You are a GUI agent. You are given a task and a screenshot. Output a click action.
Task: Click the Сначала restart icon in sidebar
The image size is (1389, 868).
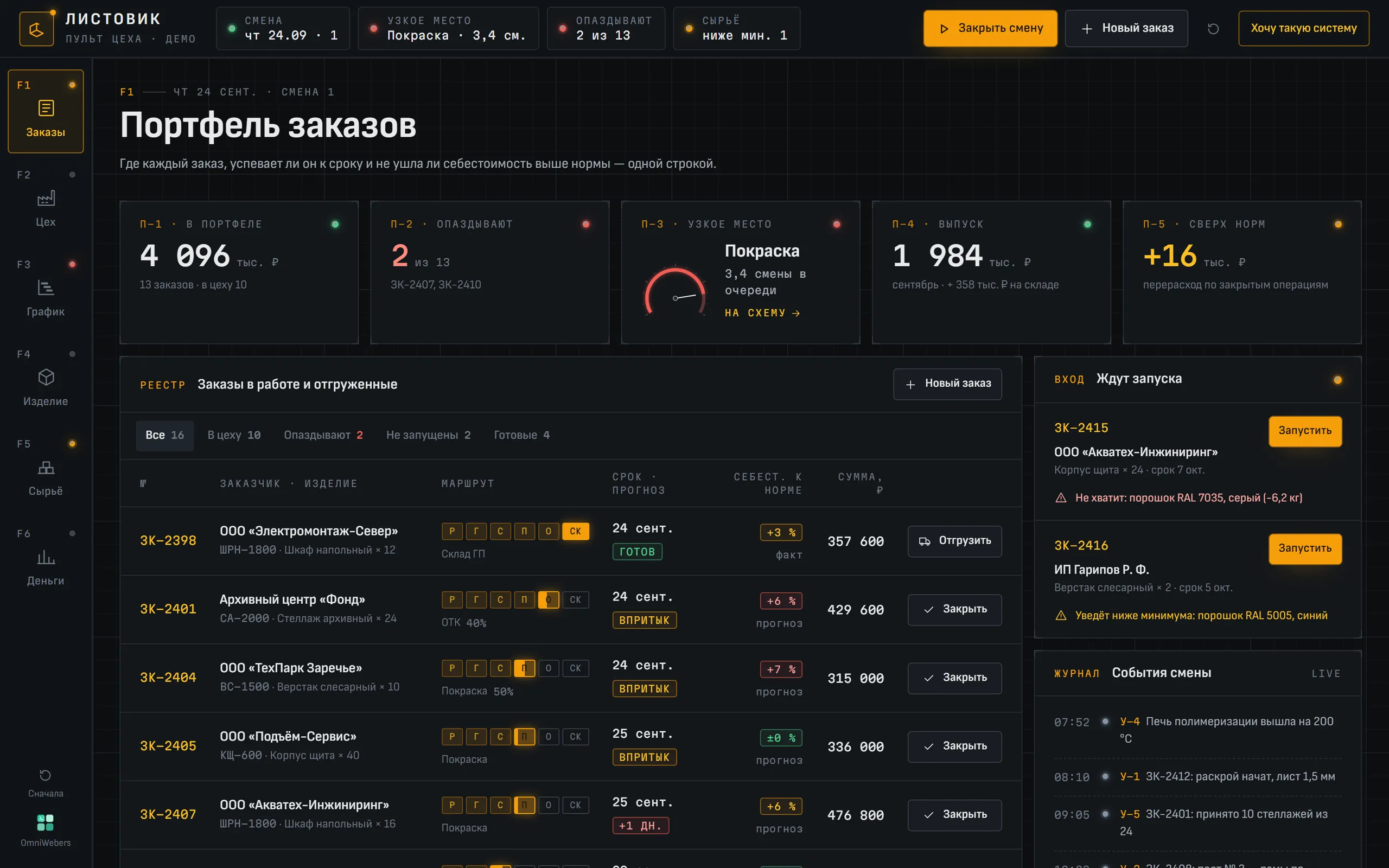pyautogui.click(x=46, y=776)
